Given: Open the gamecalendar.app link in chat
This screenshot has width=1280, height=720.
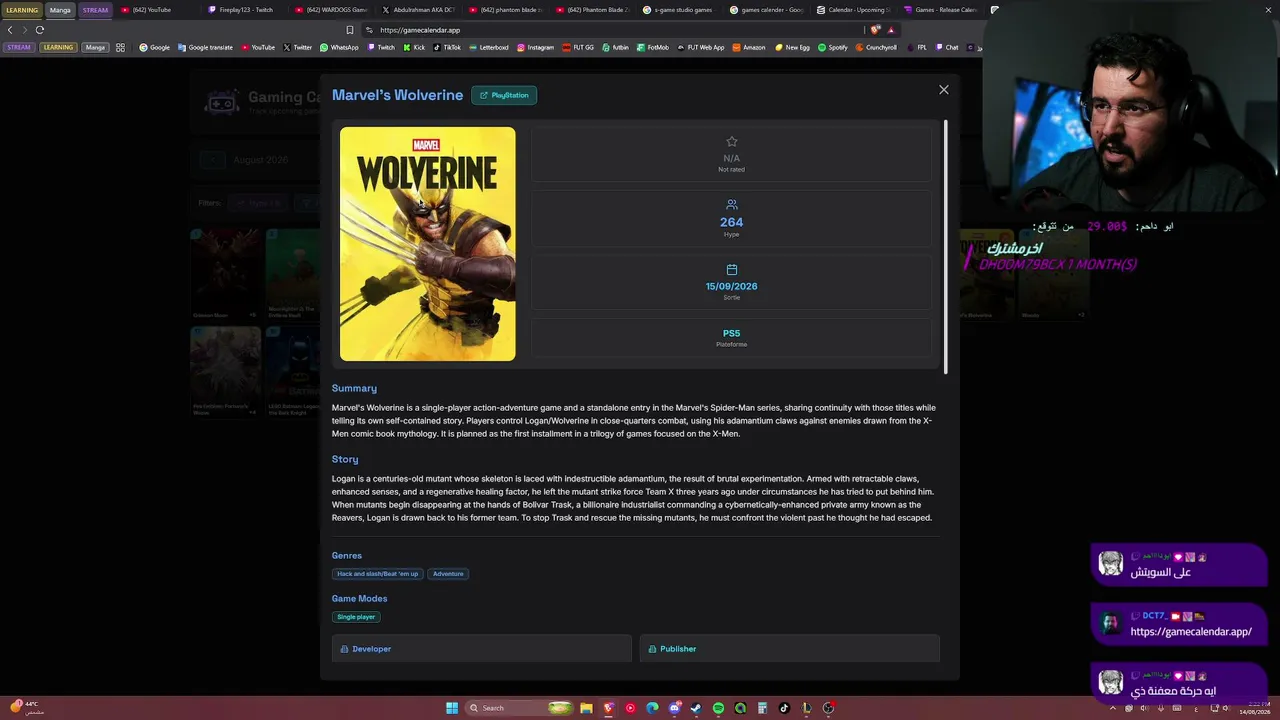Looking at the screenshot, I should click(1191, 632).
